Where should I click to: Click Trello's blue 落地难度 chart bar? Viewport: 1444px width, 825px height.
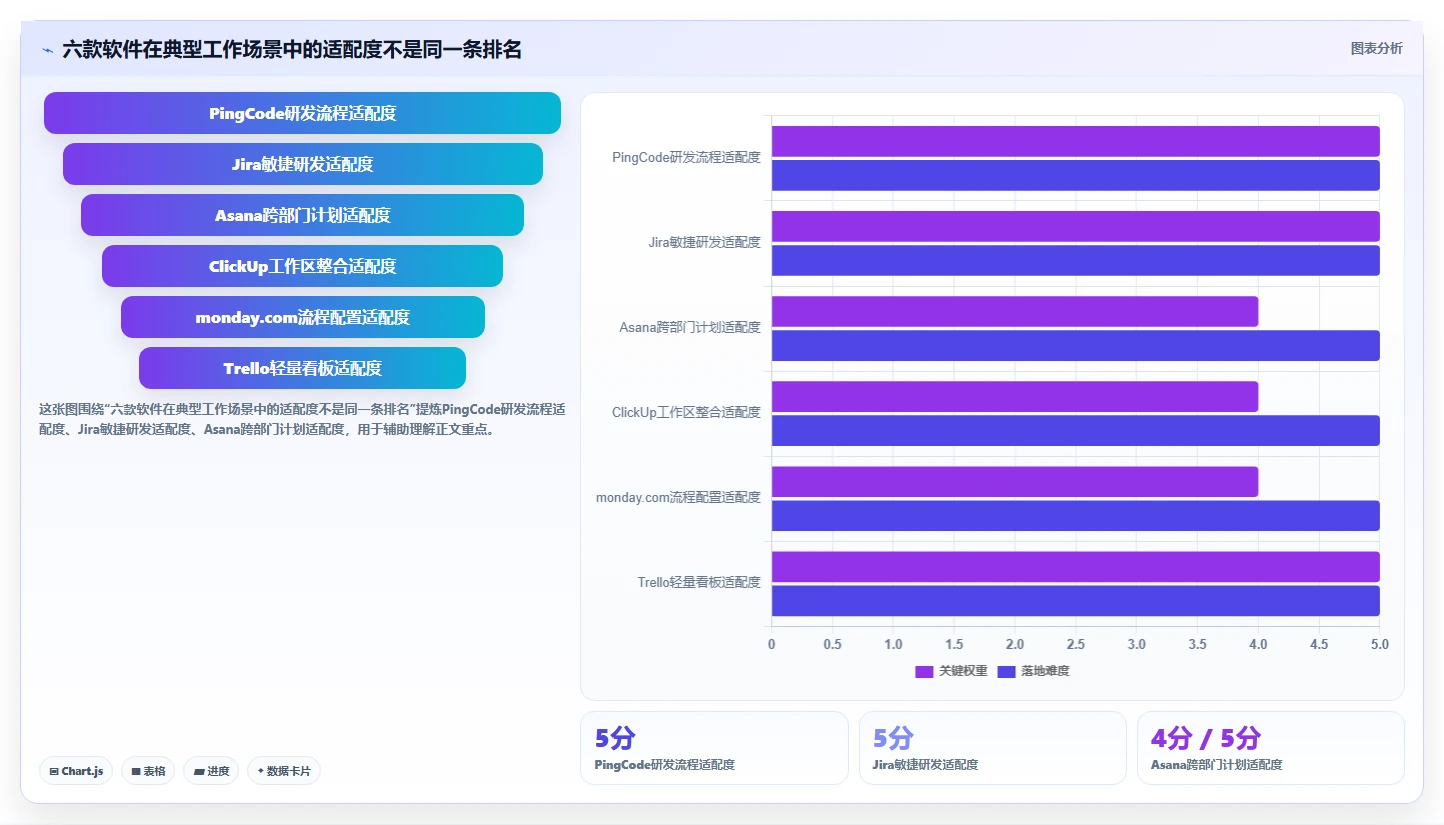pyautogui.click(x=1075, y=600)
